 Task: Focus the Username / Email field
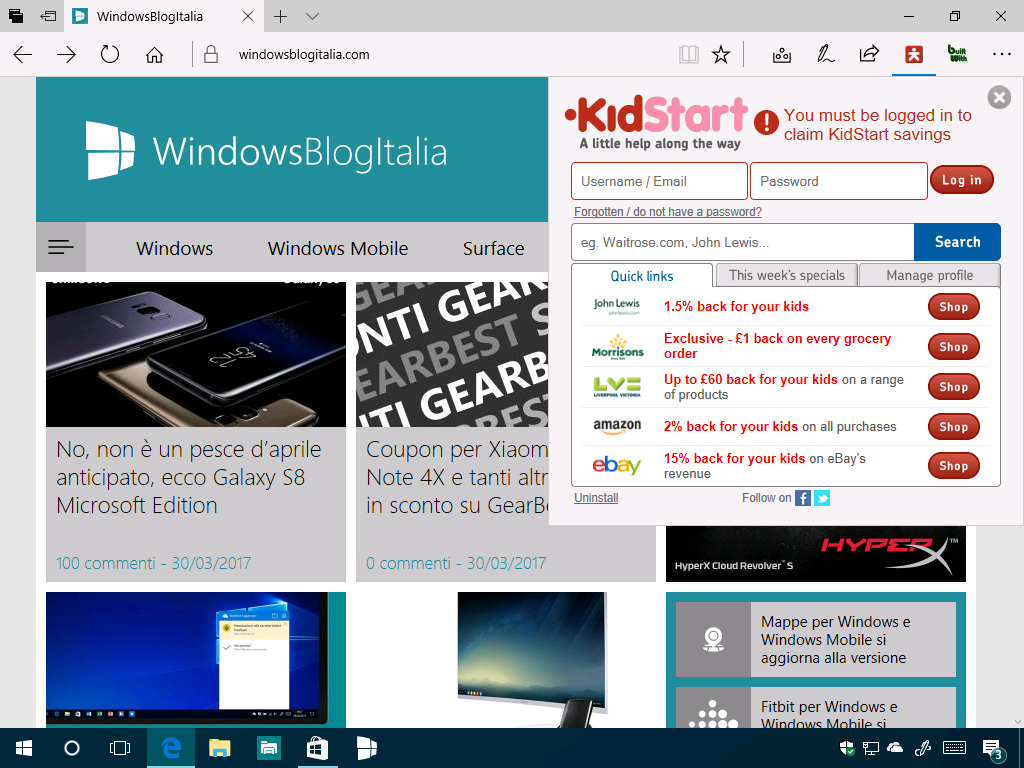659,181
